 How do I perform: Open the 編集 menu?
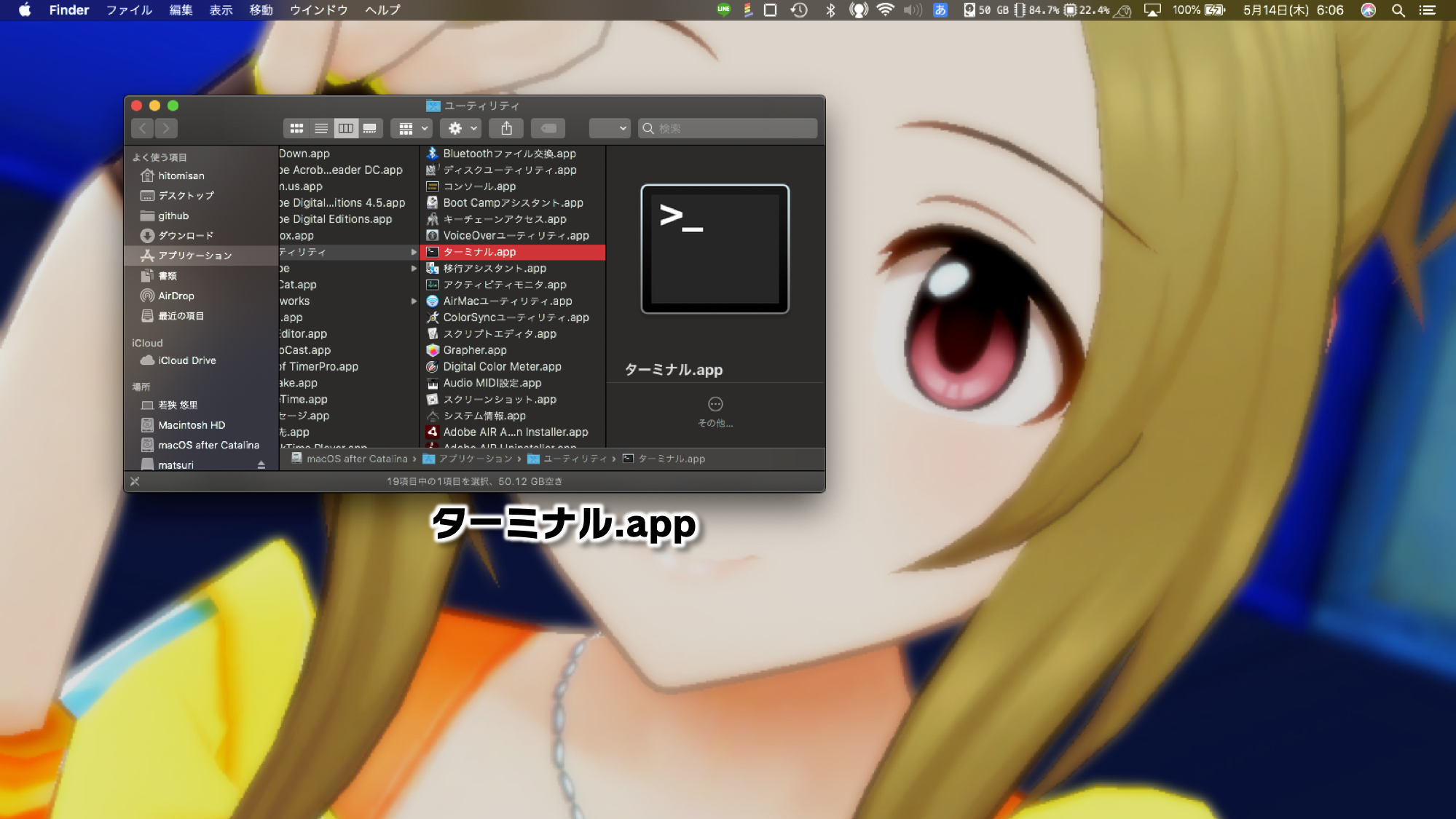[x=181, y=10]
